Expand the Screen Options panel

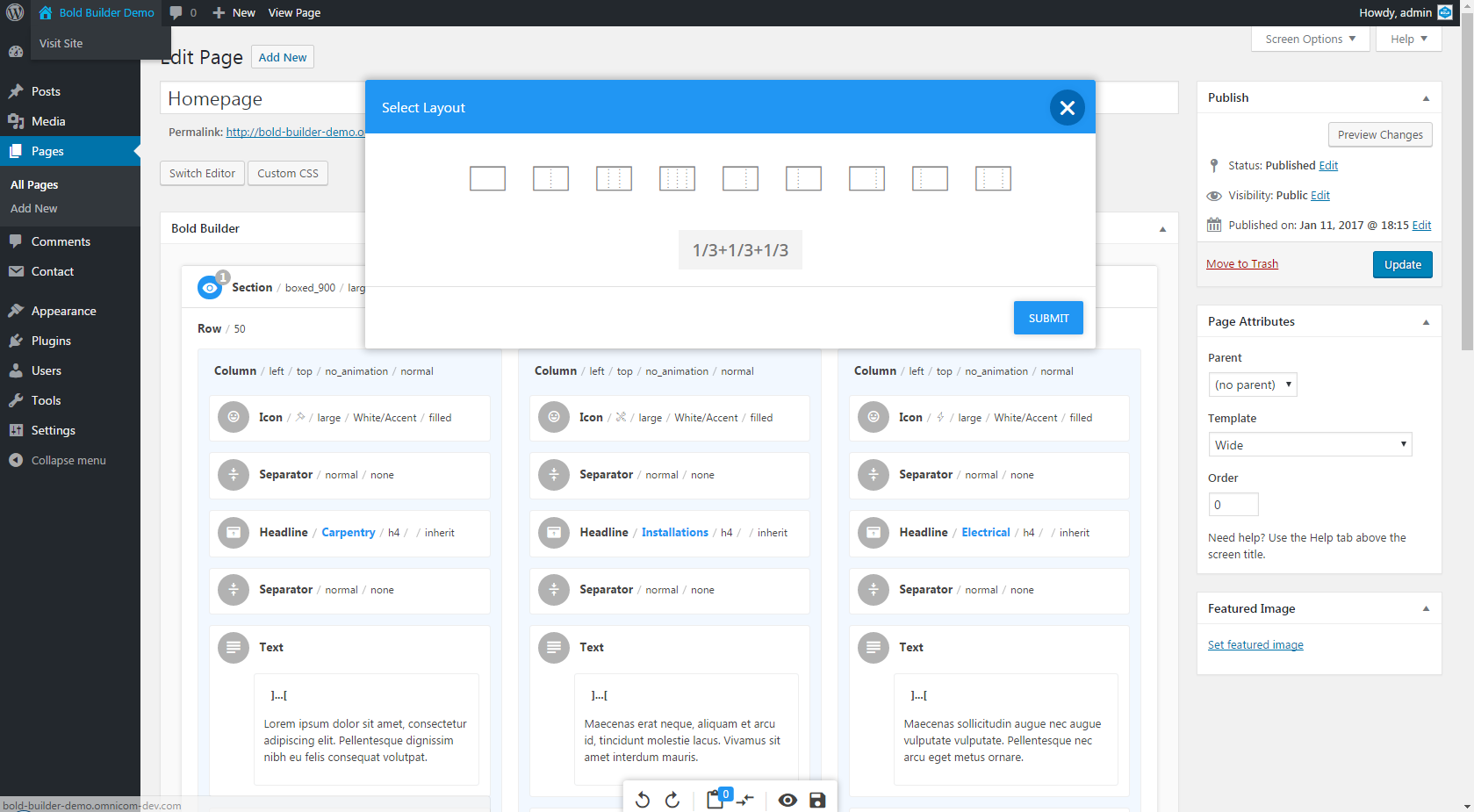point(1310,39)
